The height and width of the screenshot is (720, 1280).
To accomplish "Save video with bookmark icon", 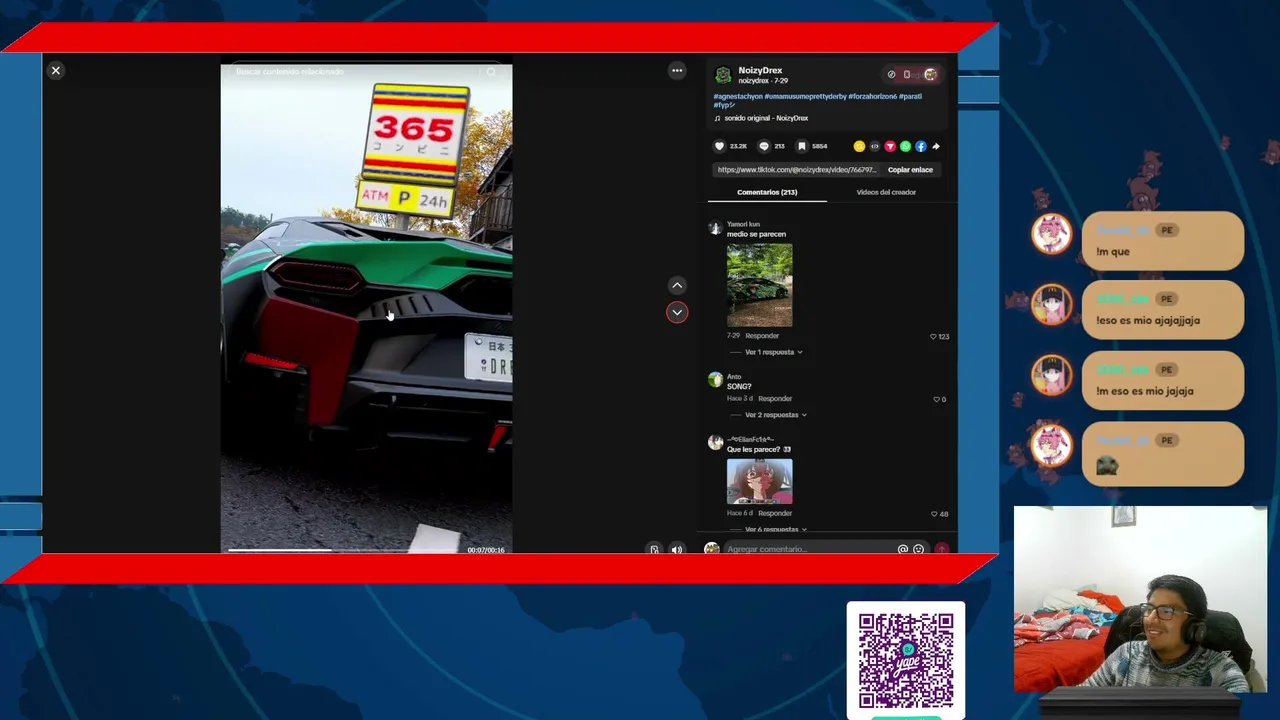I will tap(801, 146).
